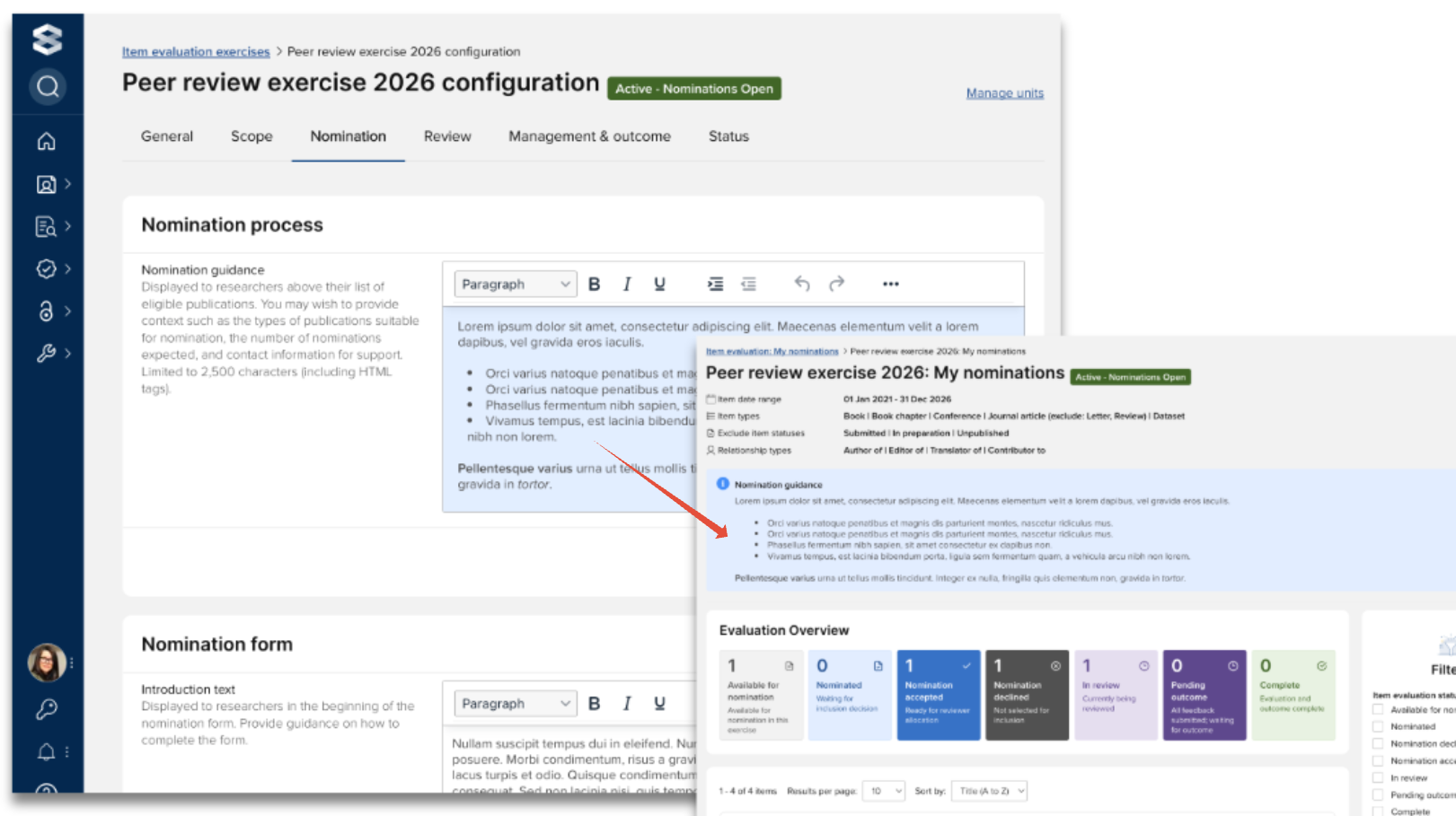Follow the Item evaluation: My nominations breadcrumb link
Screen dimensions: 1456x816
click(x=772, y=352)
